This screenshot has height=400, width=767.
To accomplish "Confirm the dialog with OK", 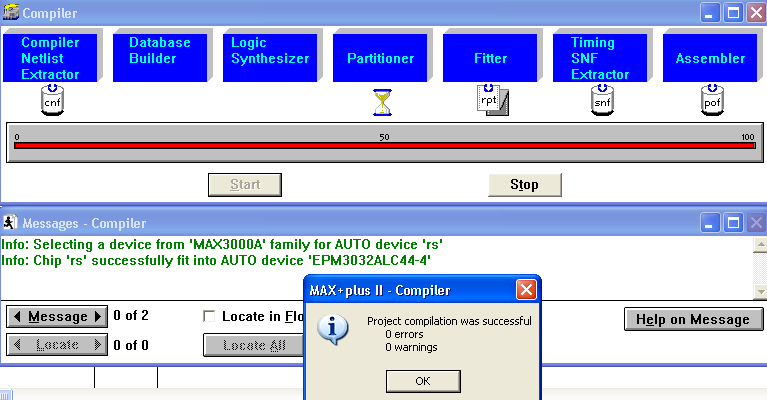I will [423, 381].
